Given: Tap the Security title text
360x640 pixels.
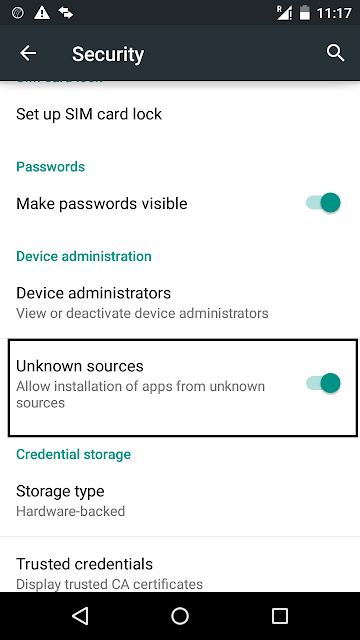Looking at the screenshot, I should 108,54.
